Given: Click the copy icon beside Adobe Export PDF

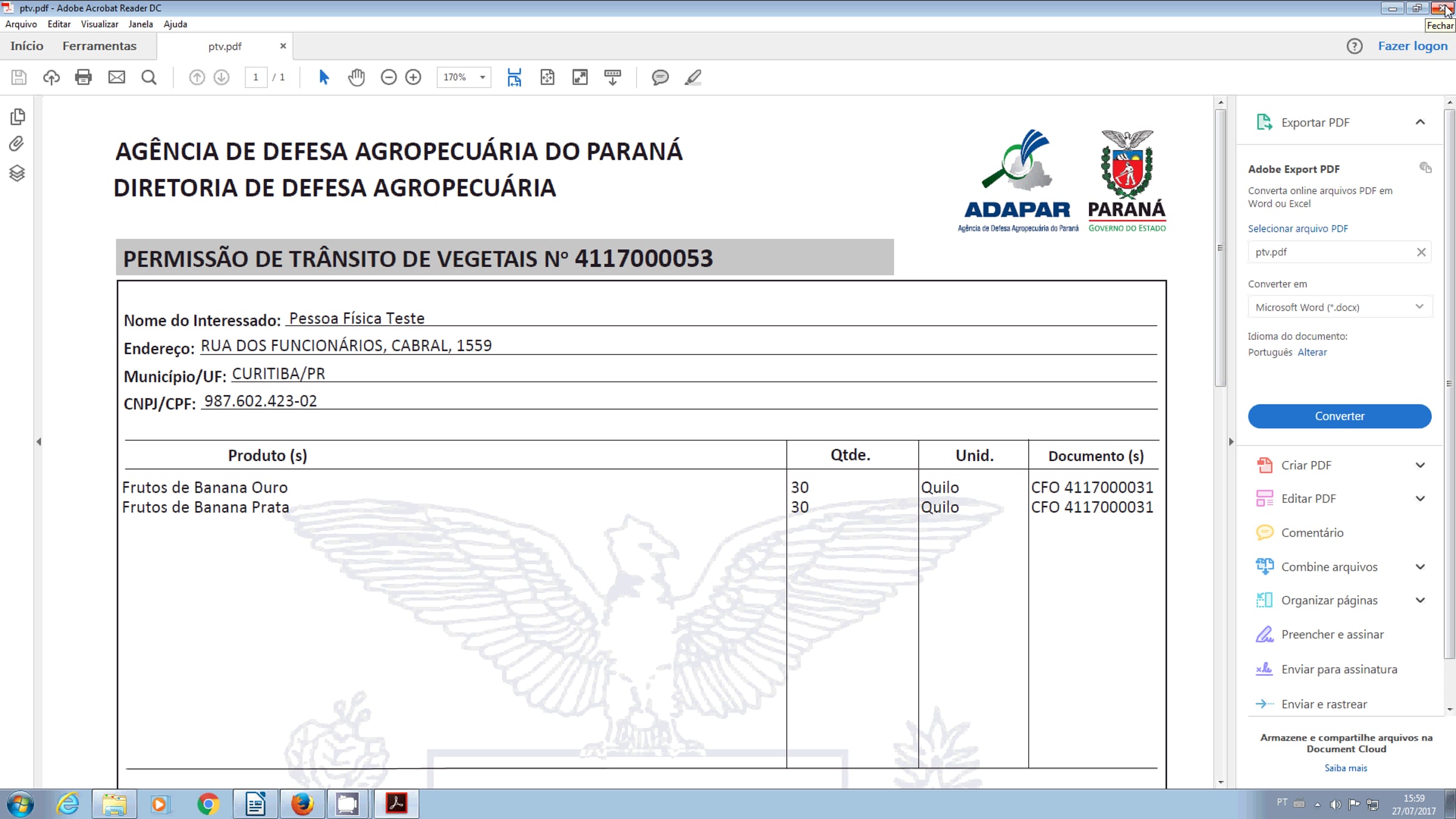Looking at the screenshot, I should 1426,167.
